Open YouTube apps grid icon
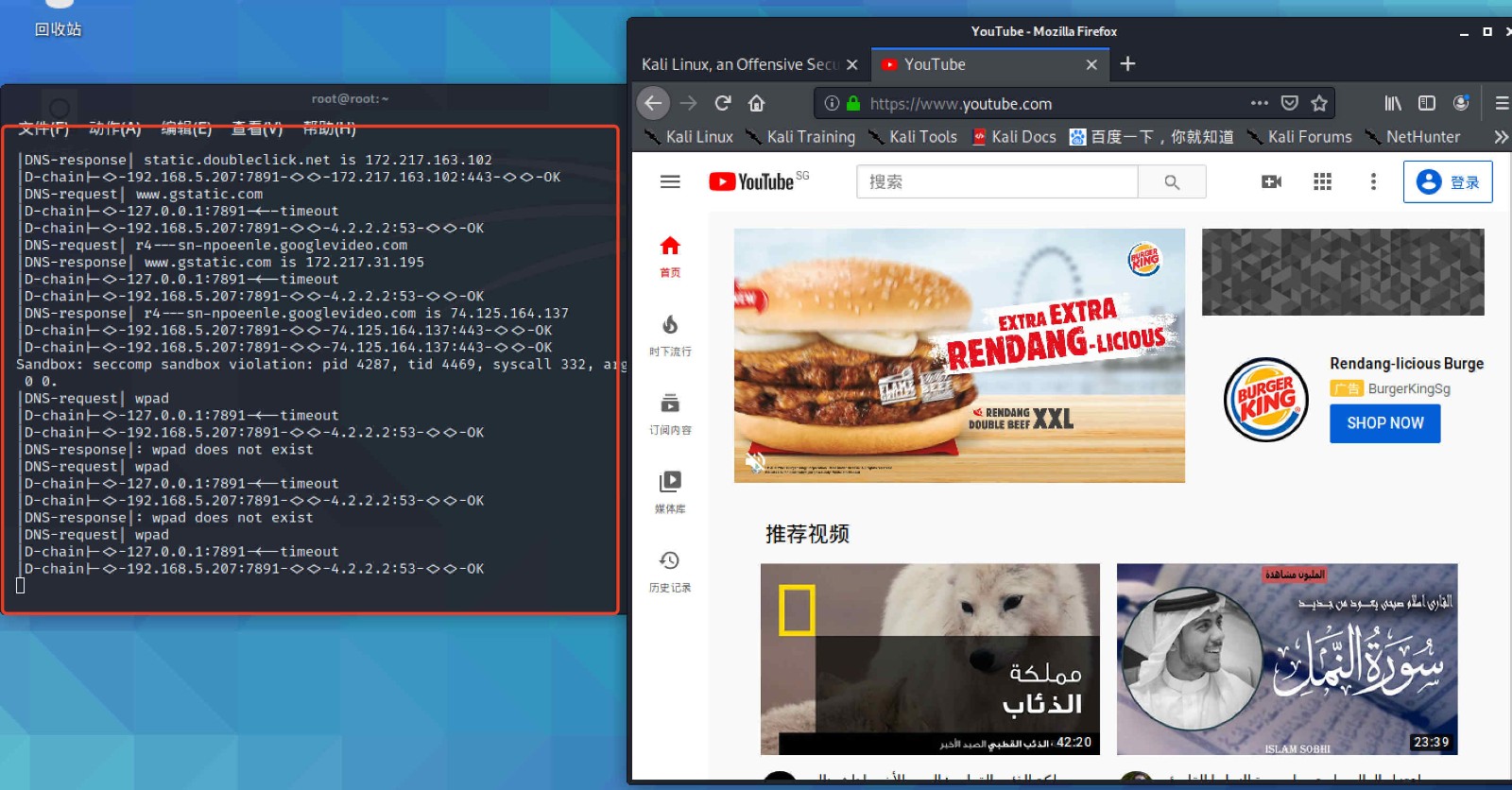Image resolution: width=1512 pixels, height=790 pixels. [x=1323, y=181]
